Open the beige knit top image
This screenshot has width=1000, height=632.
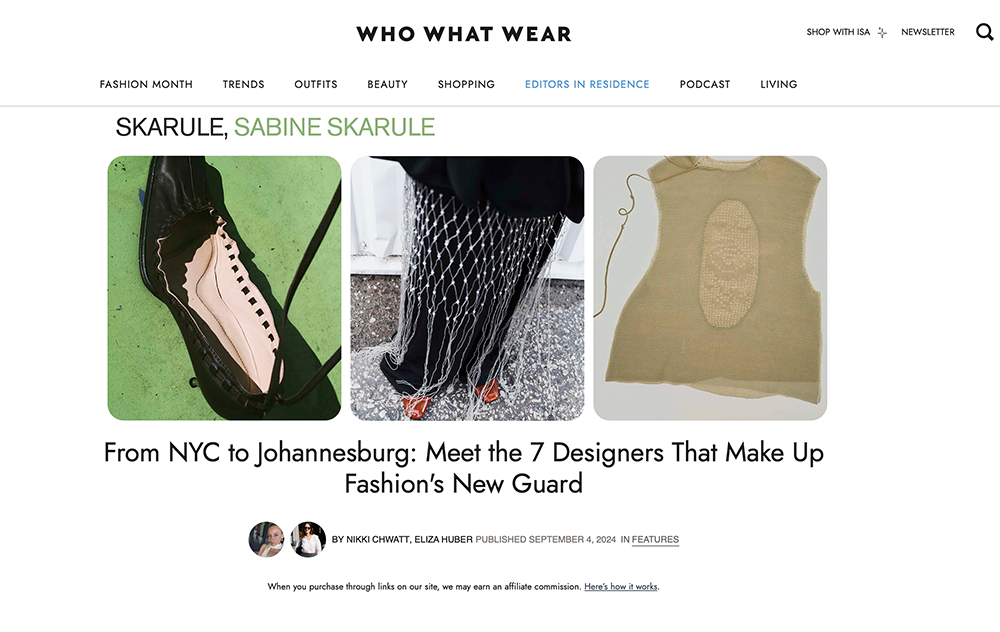tap(710, 288)
